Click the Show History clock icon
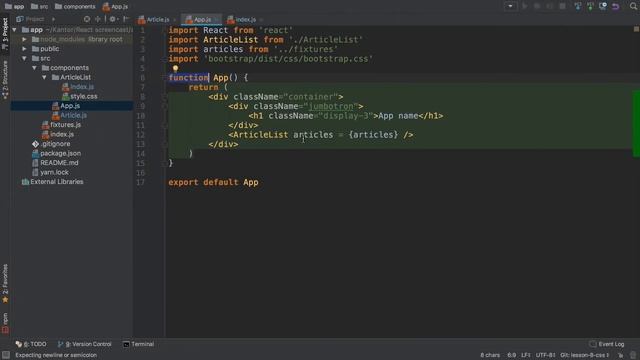Image resolution: width=640 pixels, height=360 pixels. (603, 6)
